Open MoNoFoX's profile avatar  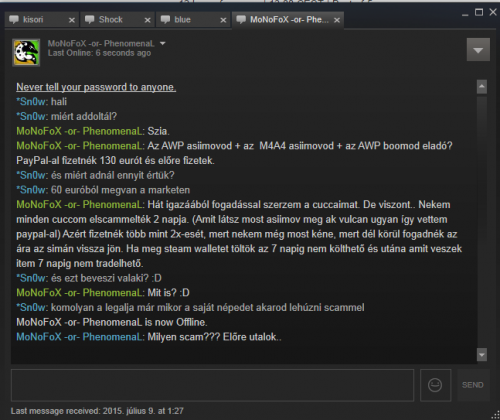pos(26,53)
